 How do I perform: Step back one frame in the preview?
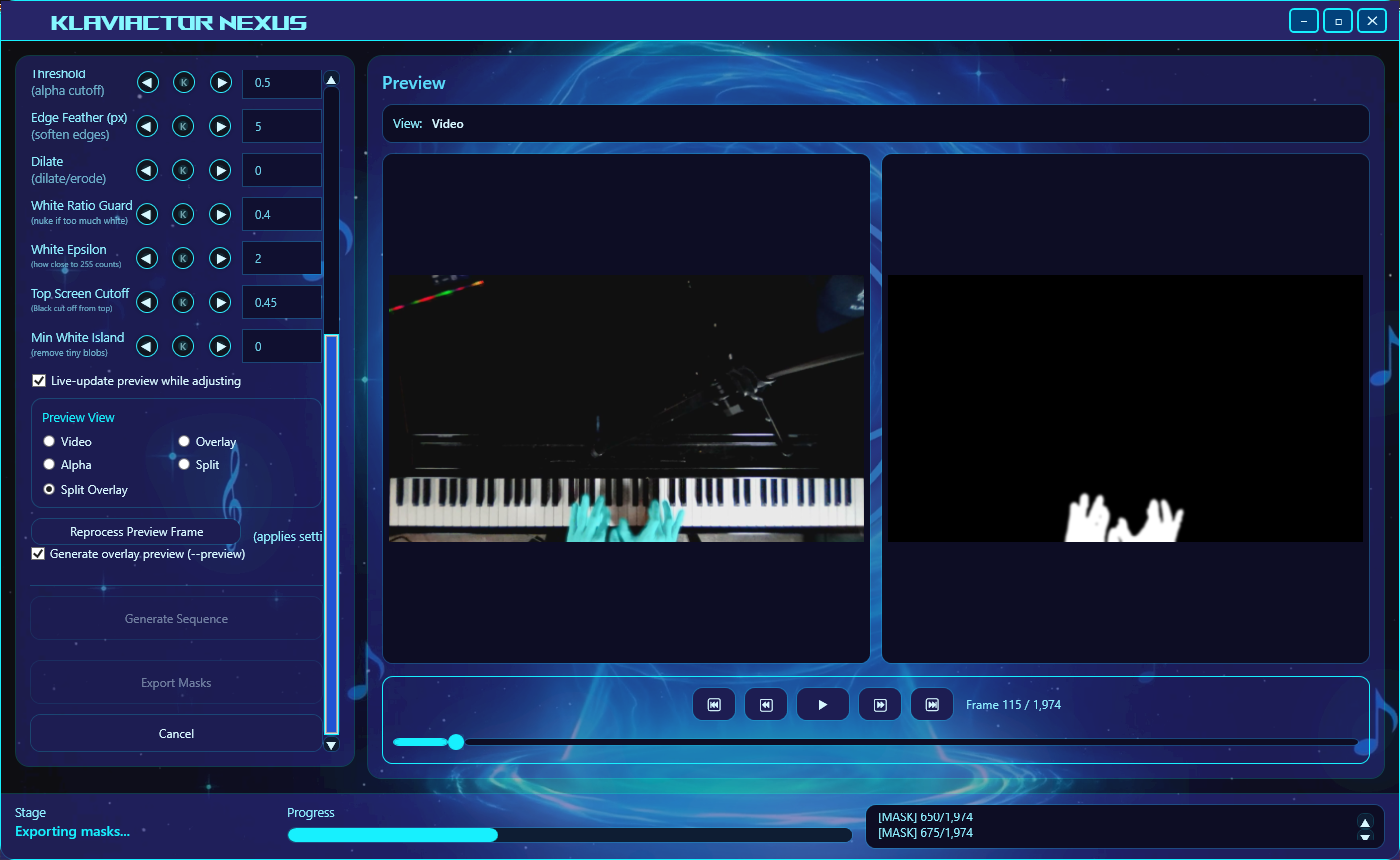tap(765, 704)
